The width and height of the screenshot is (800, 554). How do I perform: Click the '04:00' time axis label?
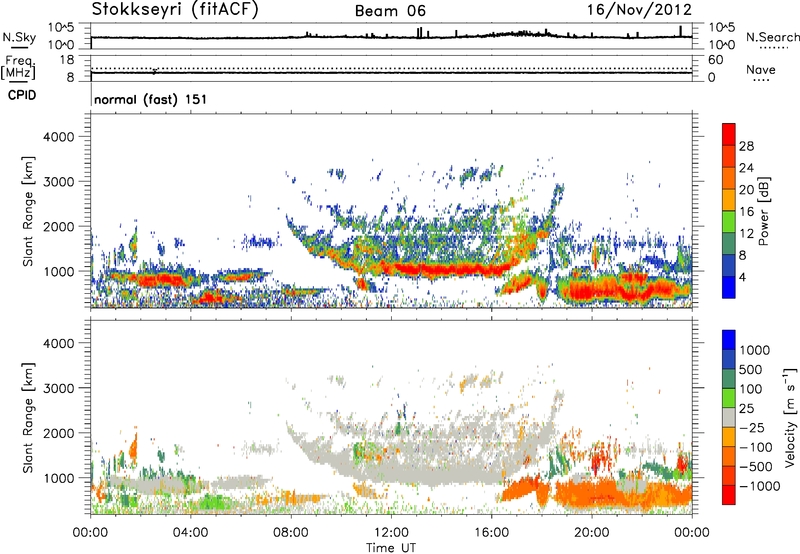190,533
